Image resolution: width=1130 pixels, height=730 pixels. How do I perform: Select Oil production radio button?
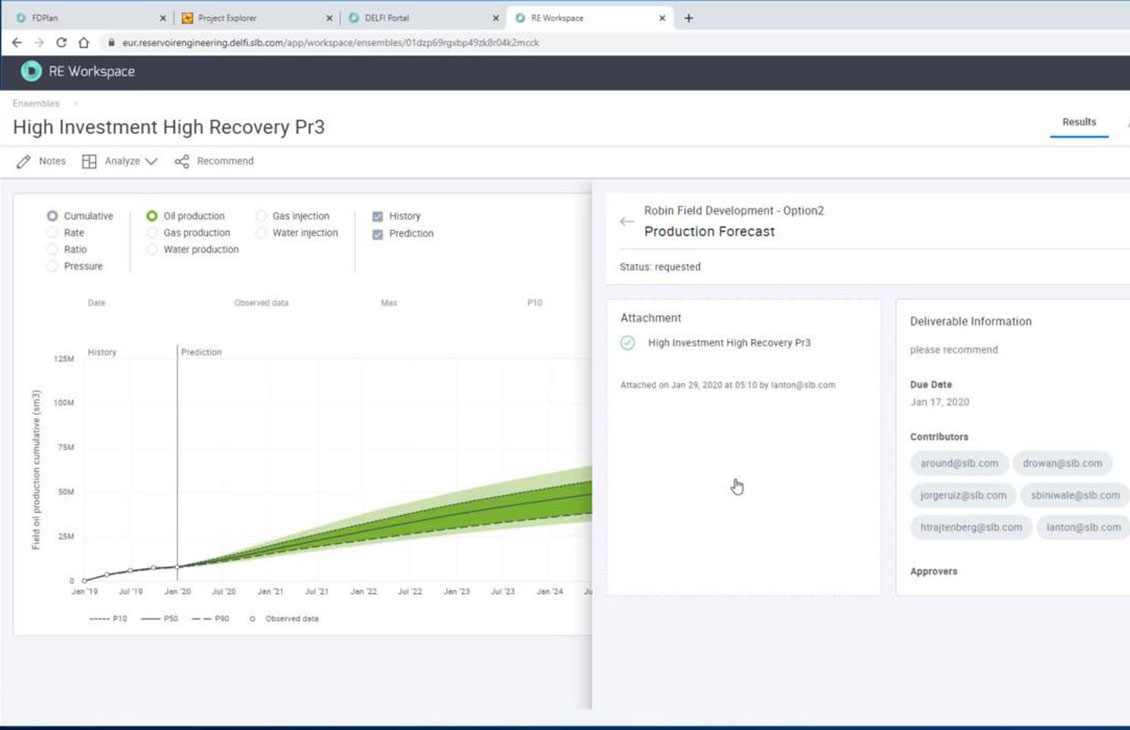click(152, 216)
